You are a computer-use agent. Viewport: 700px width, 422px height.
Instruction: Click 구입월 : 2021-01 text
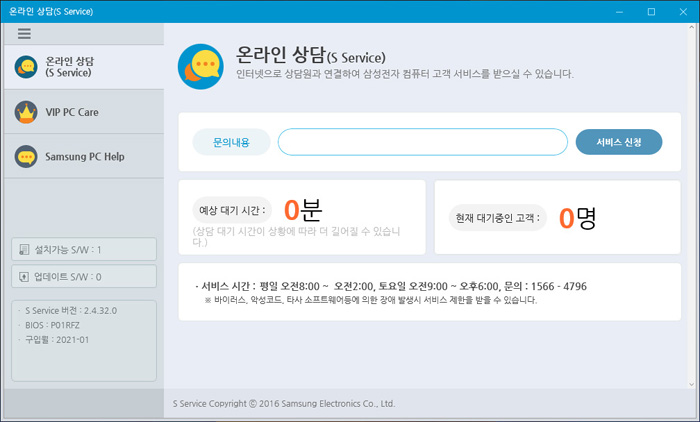tap(57, 340)
